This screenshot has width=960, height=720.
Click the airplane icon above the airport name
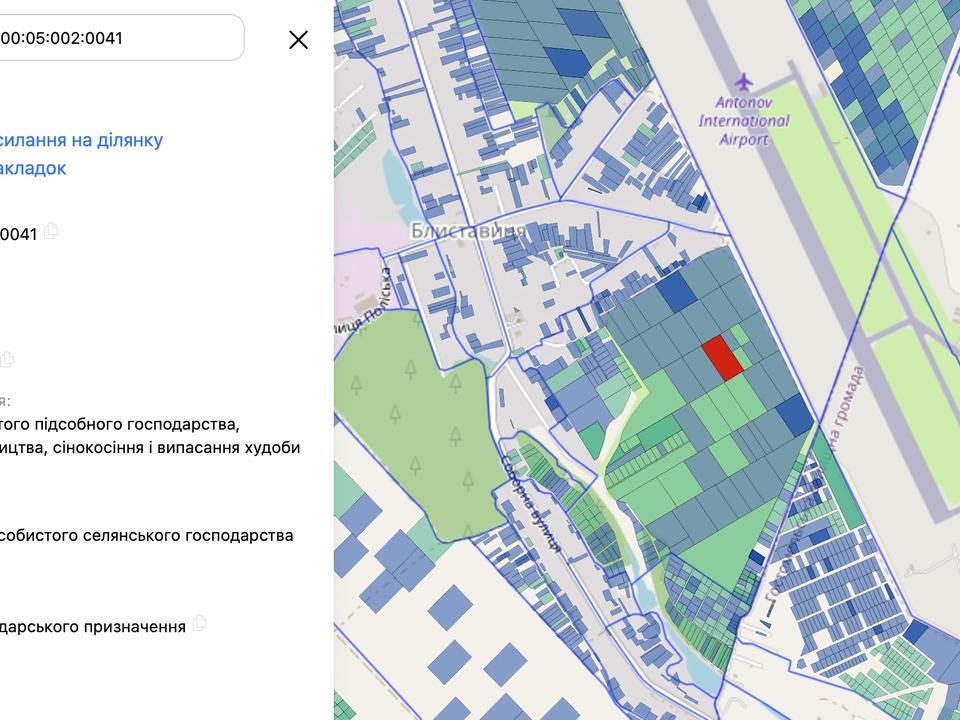coord(743,80)
